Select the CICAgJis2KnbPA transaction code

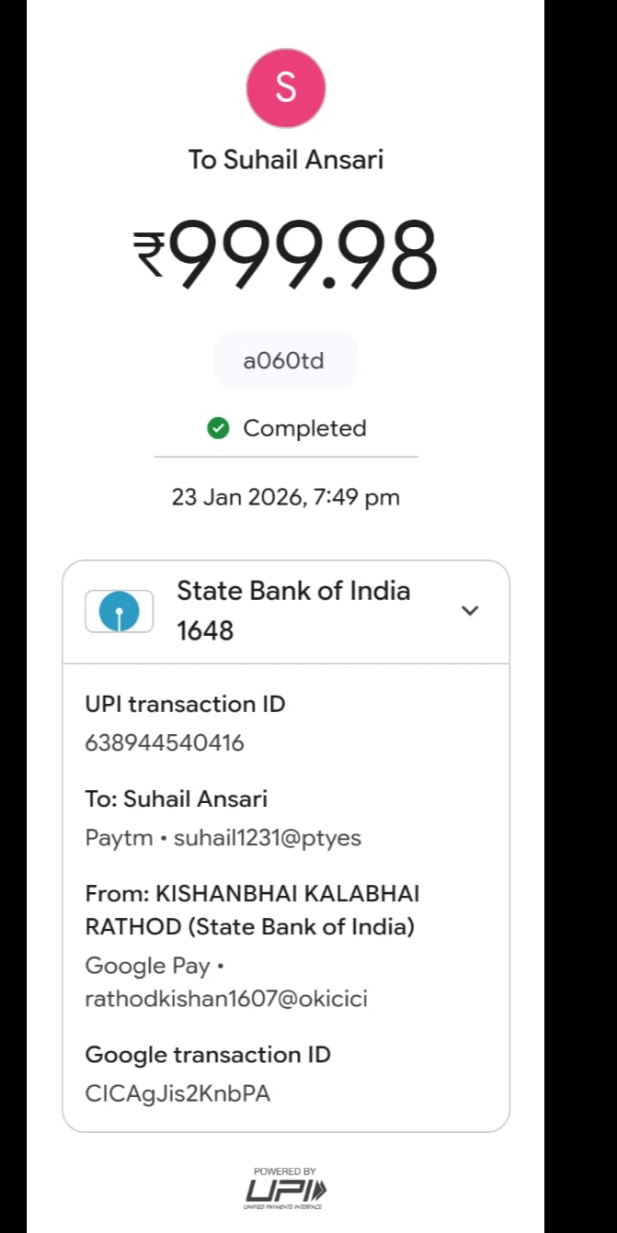coord(177,1093)
